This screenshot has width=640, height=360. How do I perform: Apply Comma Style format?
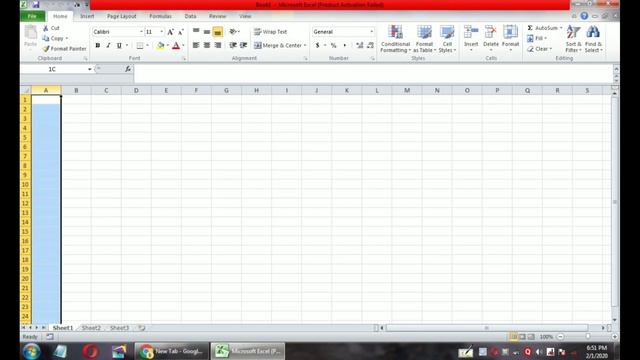point(345,45)
